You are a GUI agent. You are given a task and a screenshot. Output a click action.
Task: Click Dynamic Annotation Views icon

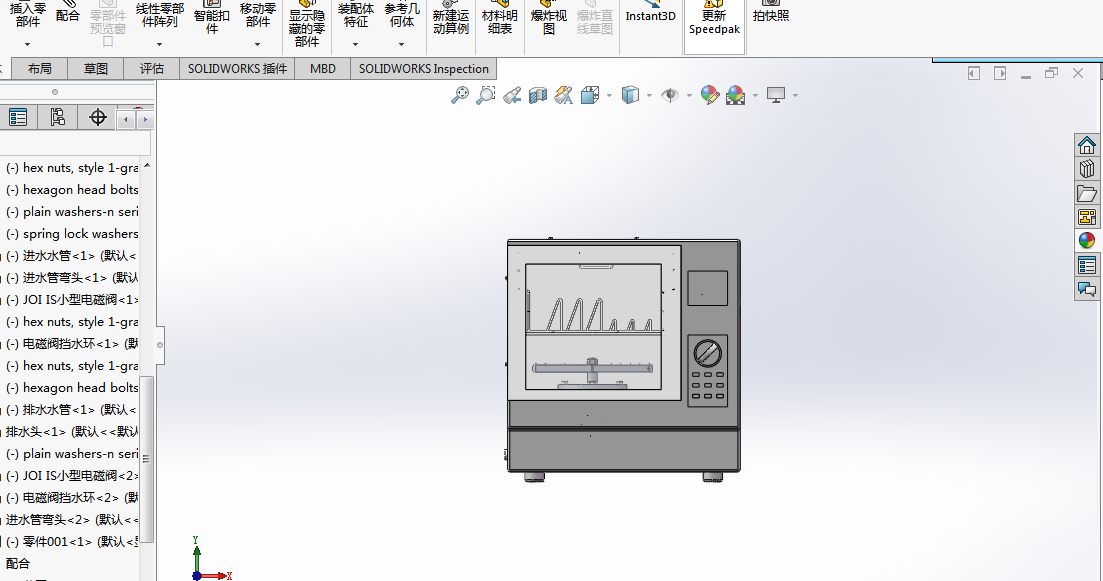(563, 95)
